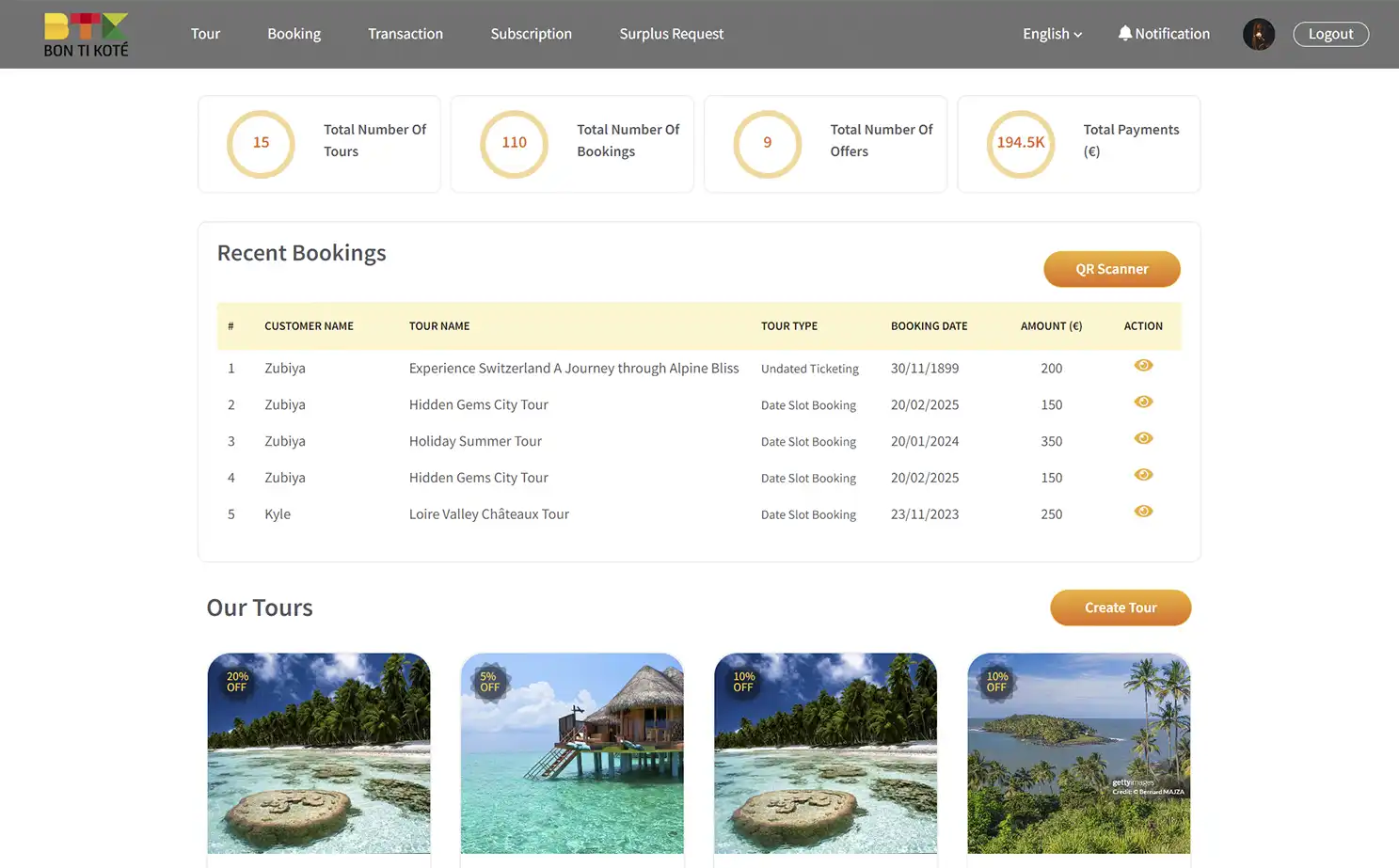Select the Subscription menu item
The width and height of the screenshot is (1399, 868).
(x=531, y=33)
